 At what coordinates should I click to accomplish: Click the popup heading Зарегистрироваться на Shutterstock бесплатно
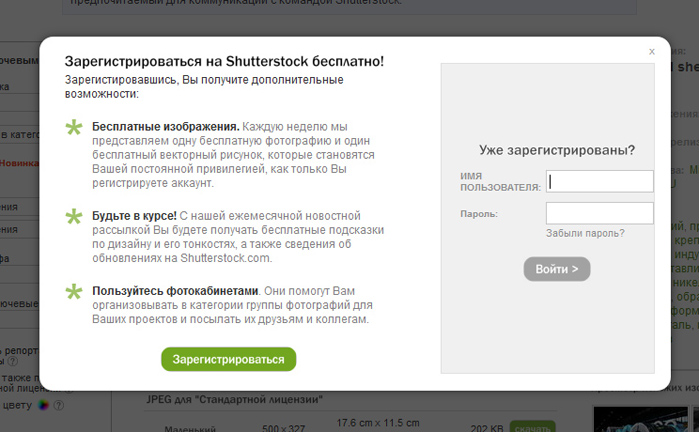(x=224, y=61)
